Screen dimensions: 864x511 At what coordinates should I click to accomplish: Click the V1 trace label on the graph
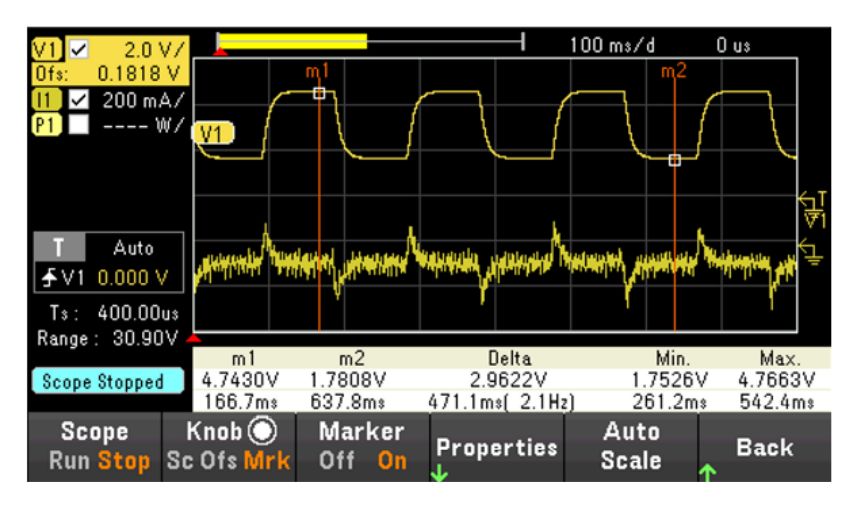(x=211, y=132)
